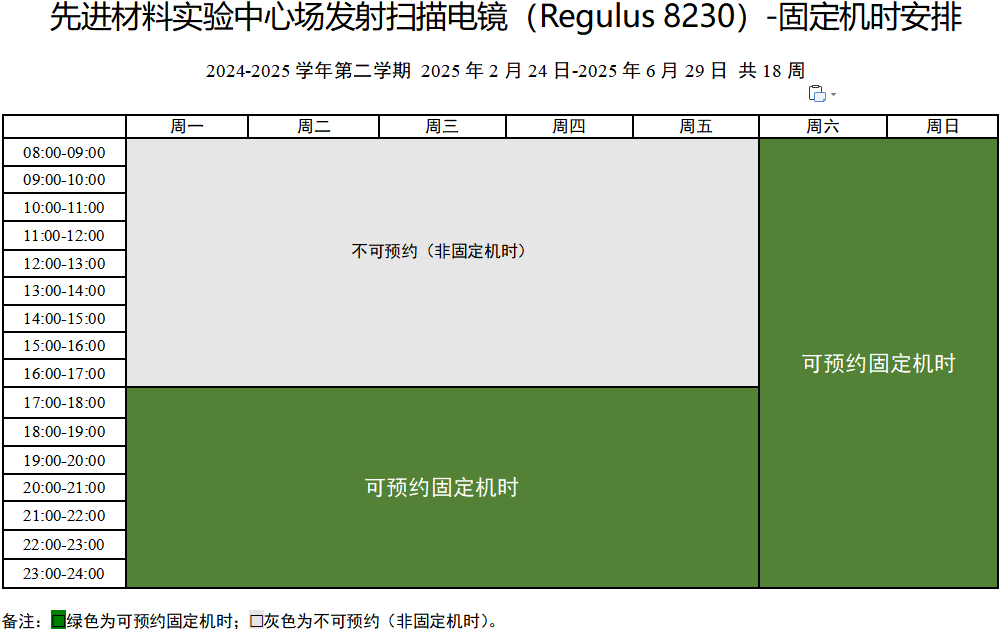Image resolution: width=1002 pixels, height=629 pixels.
Task: Click the 周日 column header
Action: point(942,126)
